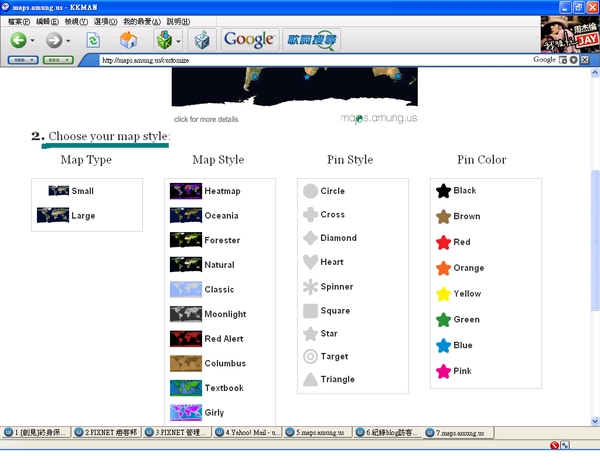Select the Columbus map style

208,363
